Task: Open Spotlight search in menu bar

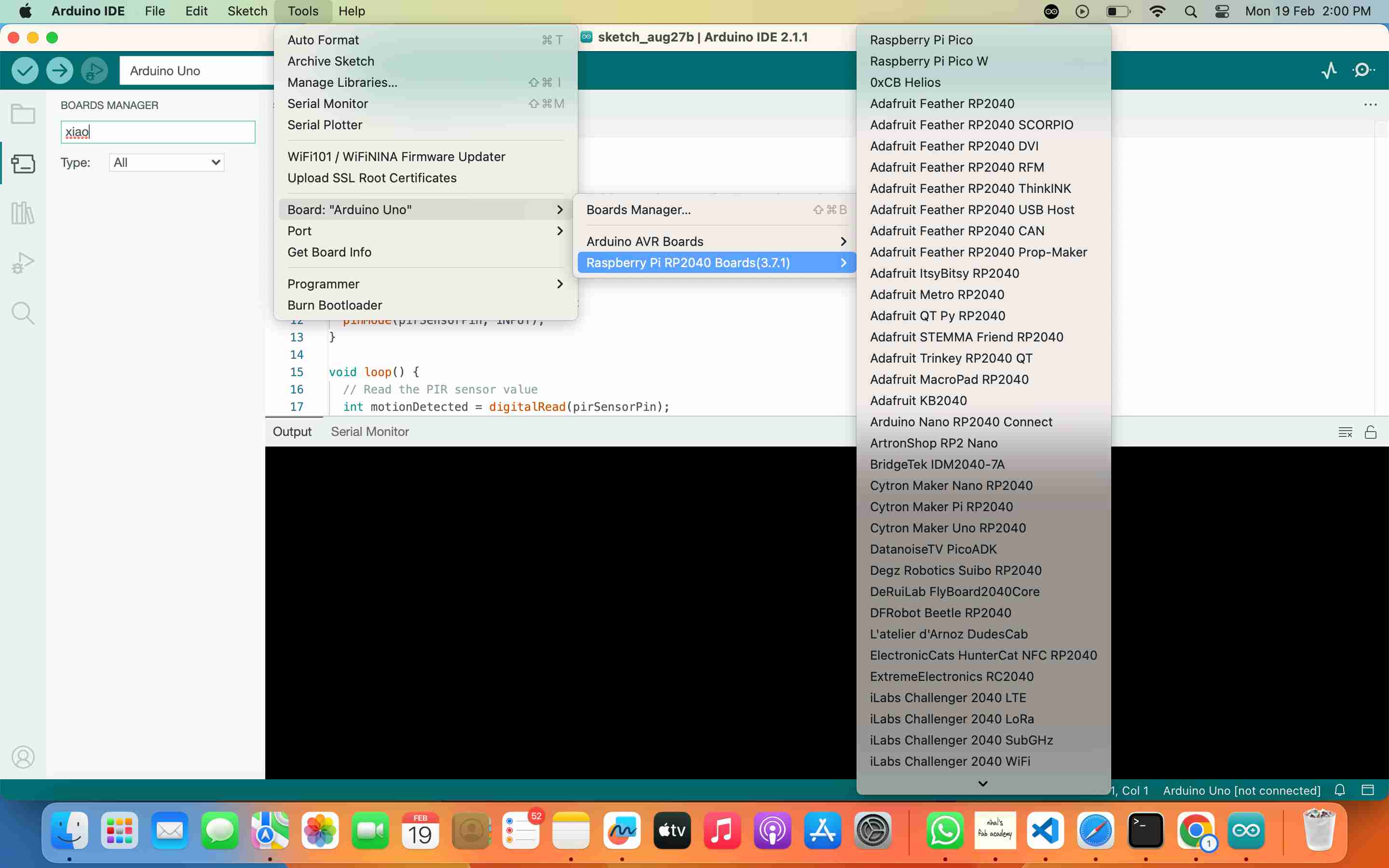Action: [1190, 11]
